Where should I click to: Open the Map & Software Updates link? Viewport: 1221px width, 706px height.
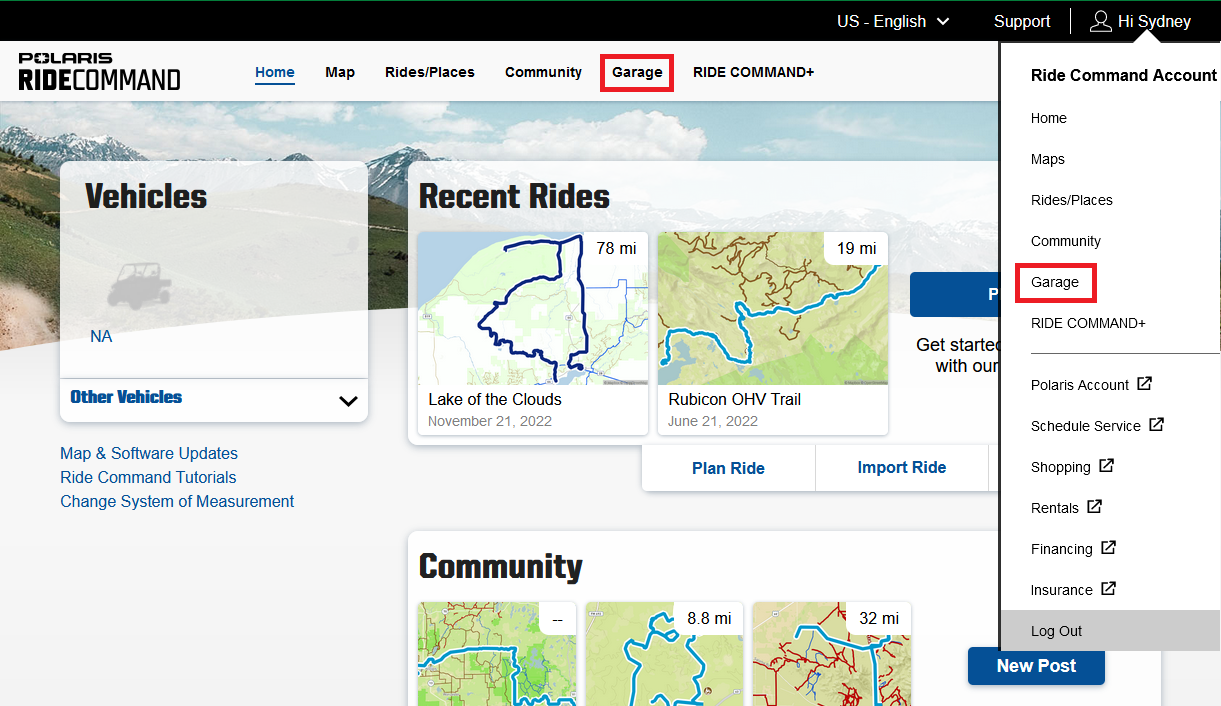tap(149, 454)
